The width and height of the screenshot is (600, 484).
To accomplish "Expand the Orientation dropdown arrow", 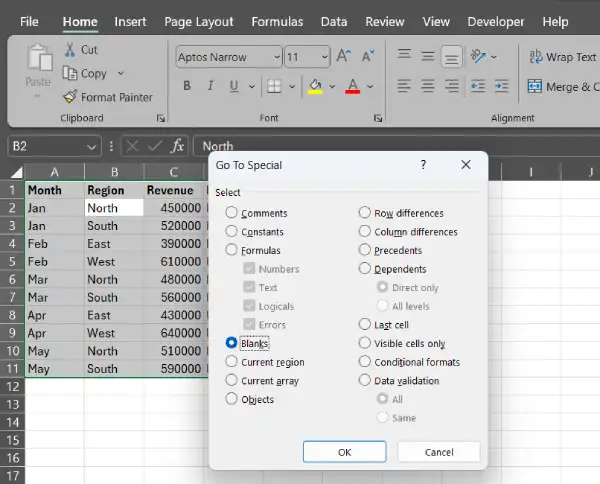I will click(494, 57).
